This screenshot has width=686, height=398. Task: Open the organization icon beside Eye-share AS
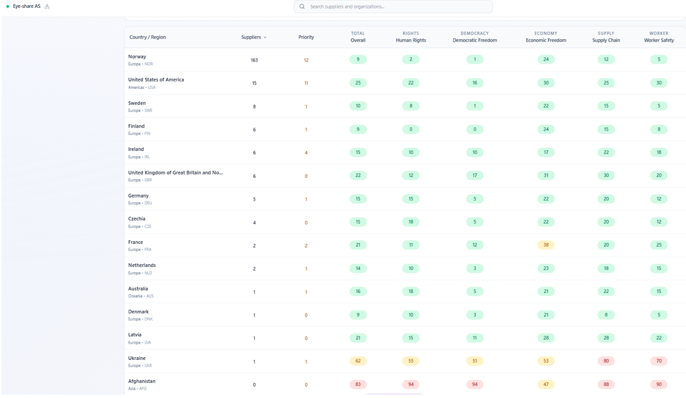(x=47, y=7)
